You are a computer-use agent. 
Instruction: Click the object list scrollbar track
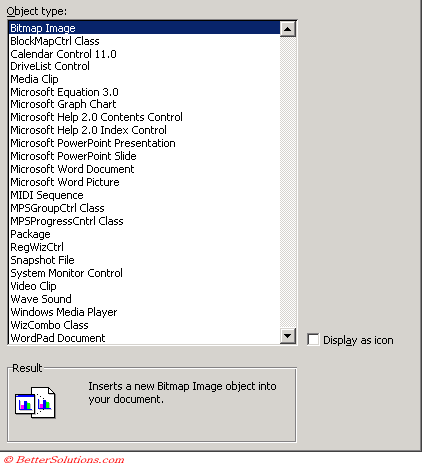pos(287,183)
